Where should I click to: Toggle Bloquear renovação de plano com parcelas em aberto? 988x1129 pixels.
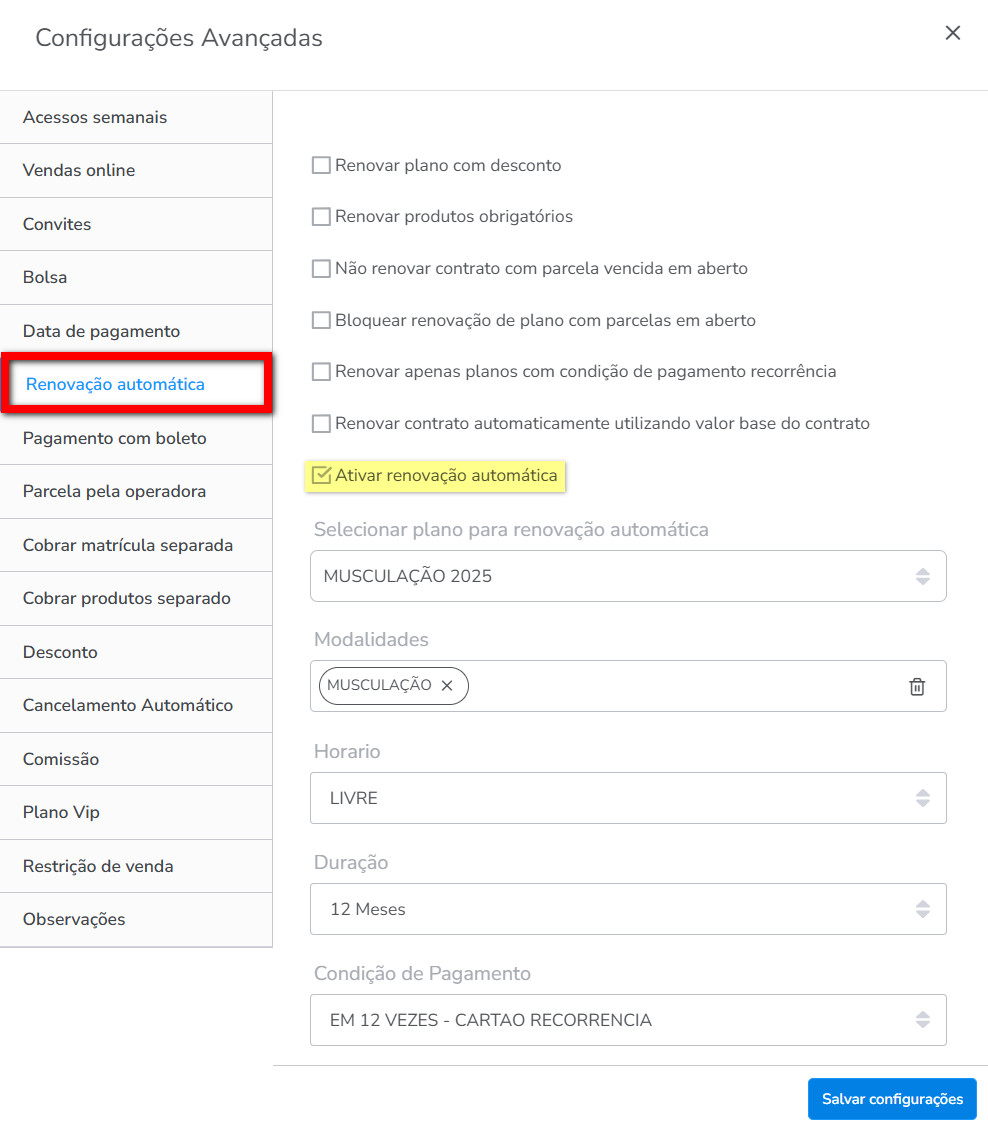pyautogui.click(x=321, y=321)
